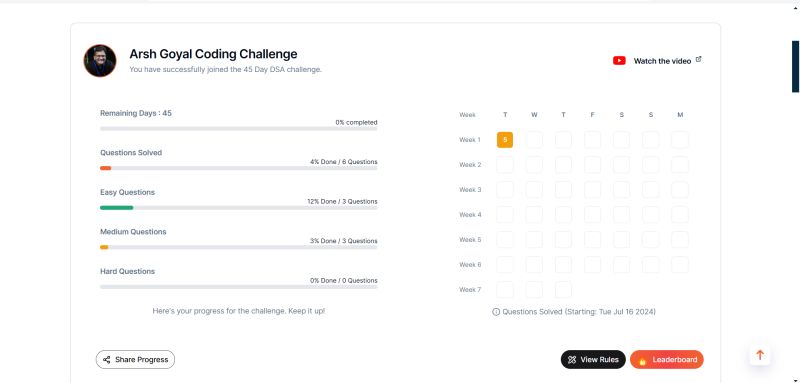Screen dimensions: 800x383
Task: Click the Easy Questions green progress bar
Action: tap(116, 208)
